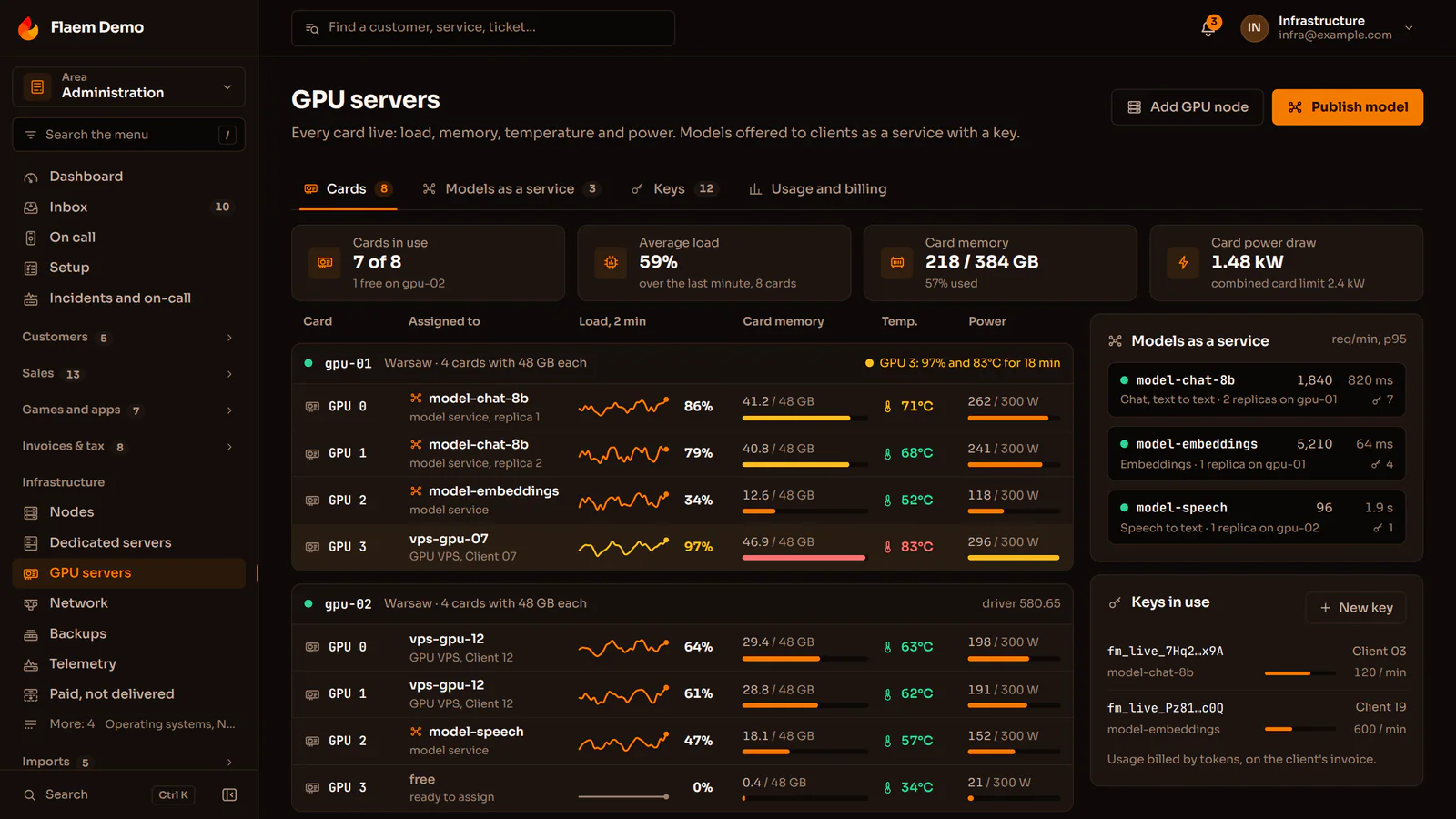The width and height of the screenshot is (1456, 819).
Task: Focus the Find a customer search field
Action: pyautogui.click(x=483, y=28)
